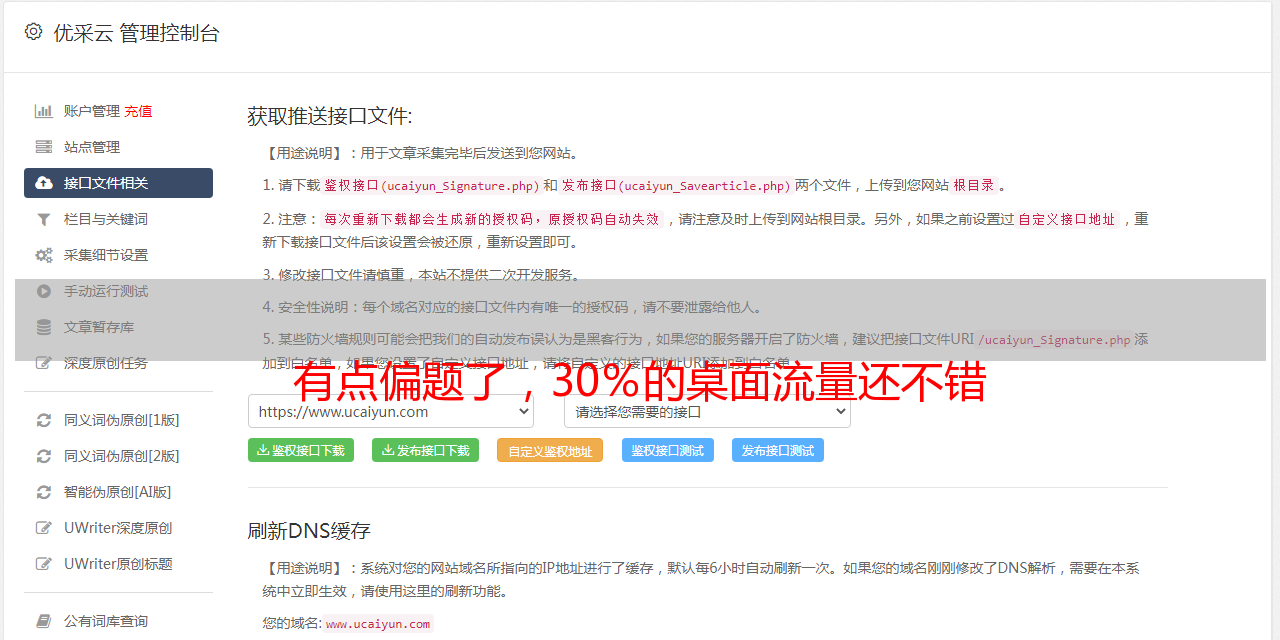Click the 鉴权接口(ucaiyun_Signature.php) code text
The image size is (1280, 640).
coord(431,185)
